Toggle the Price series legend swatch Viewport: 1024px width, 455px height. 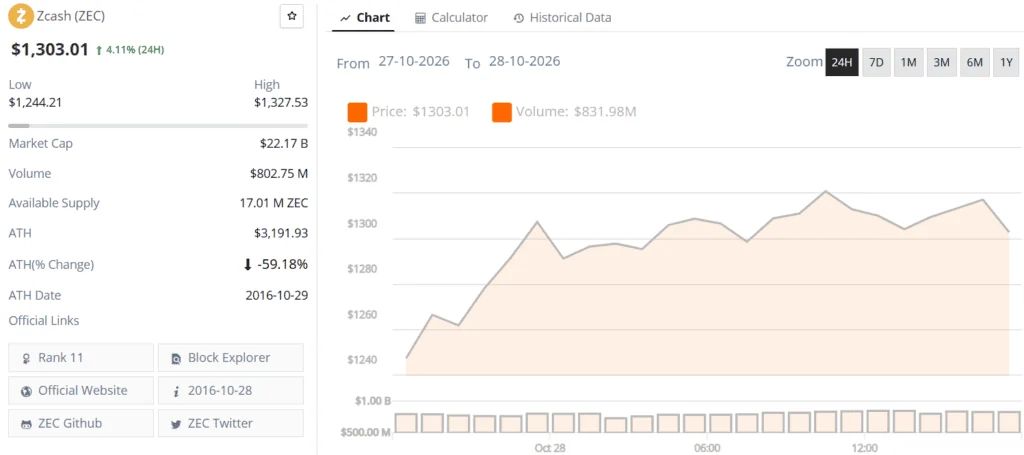coord(357,112)
